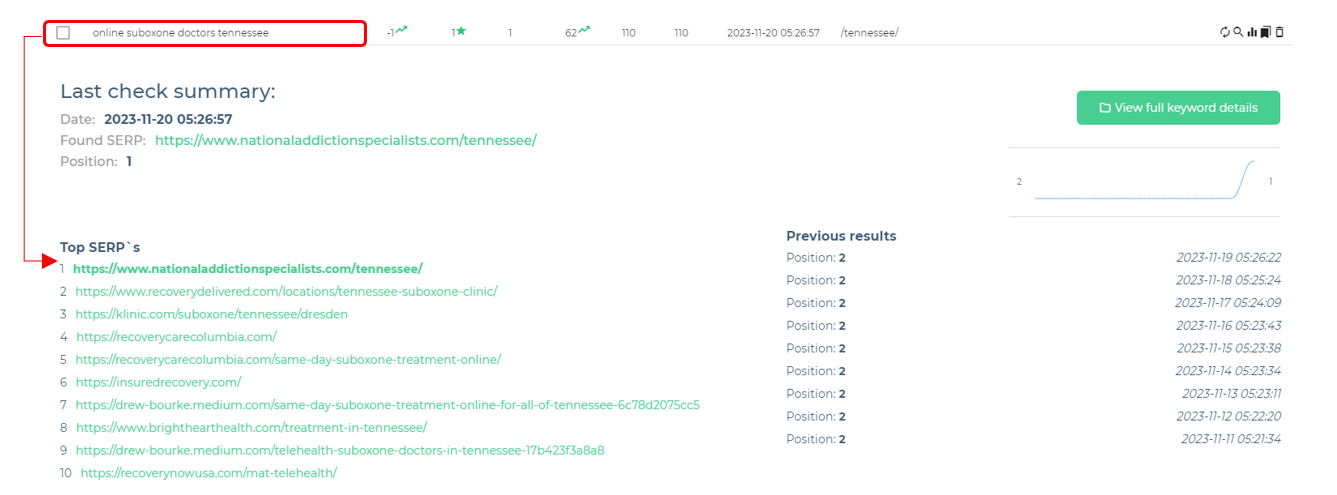This screenshot has height=495, width=1337.
Task: Visit the klinic.com suboxone dresden link
Action: pyautogui.click(x=211, y=314)
